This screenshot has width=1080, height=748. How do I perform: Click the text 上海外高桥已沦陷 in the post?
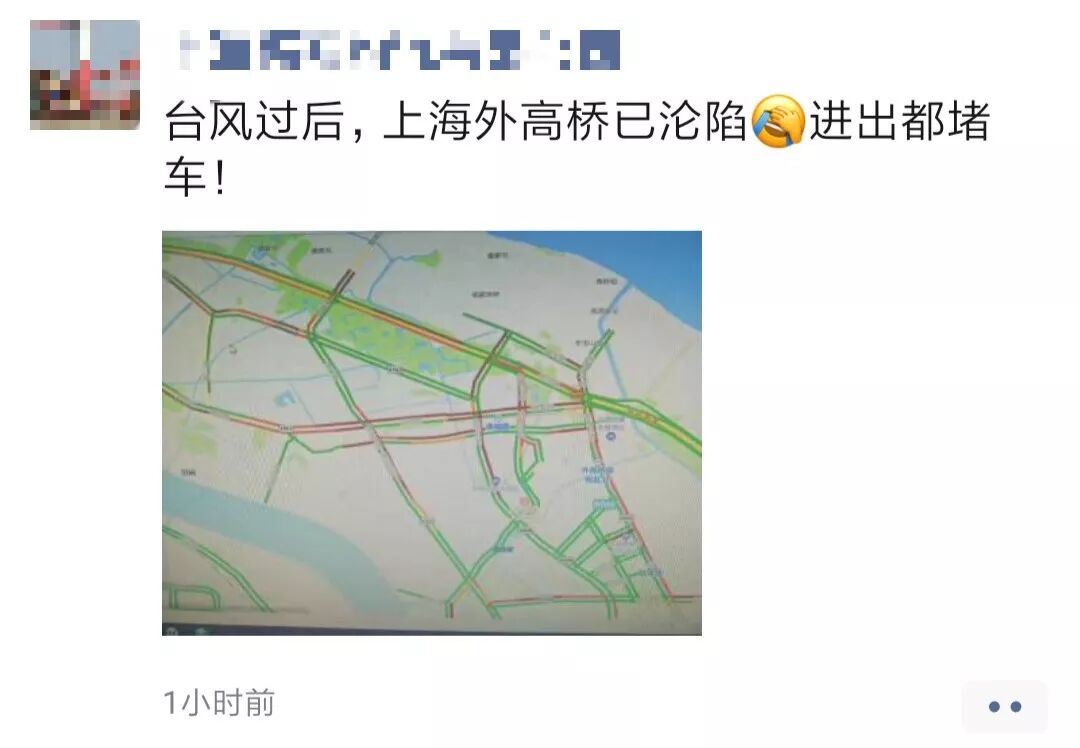point(565,121)
